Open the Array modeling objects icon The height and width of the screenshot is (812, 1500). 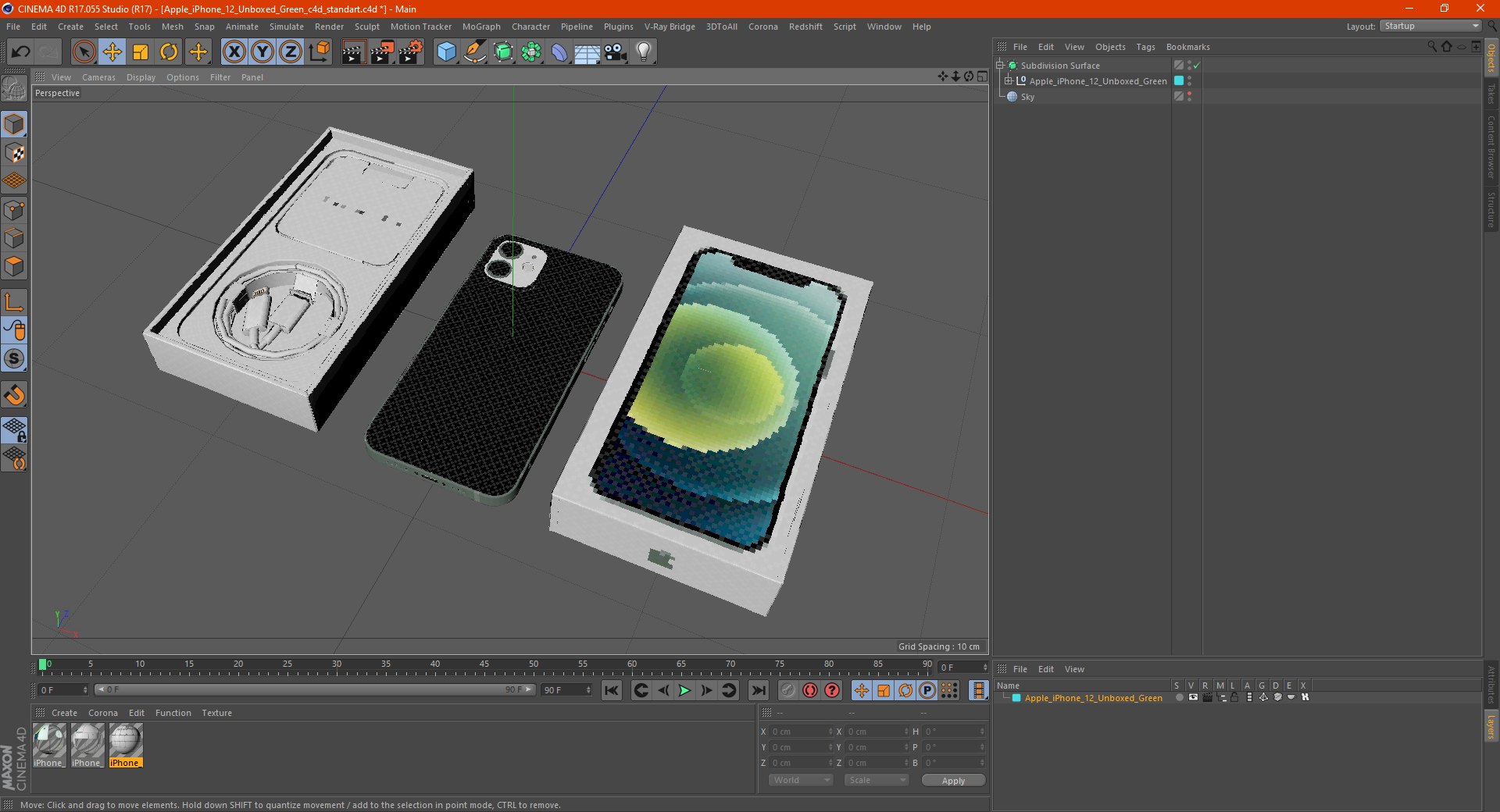[531, 52]
